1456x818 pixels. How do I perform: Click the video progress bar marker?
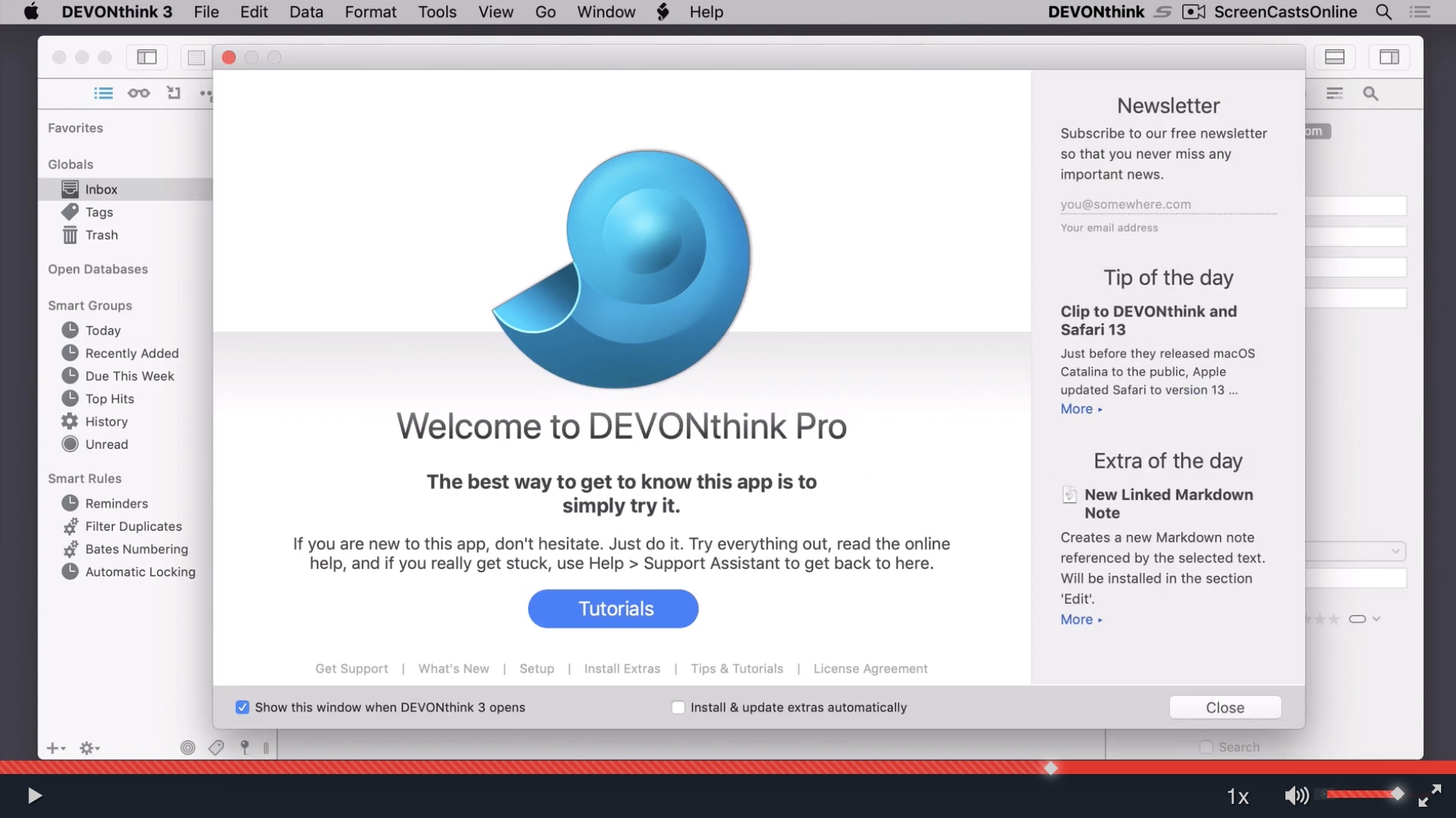[1050, 768]
